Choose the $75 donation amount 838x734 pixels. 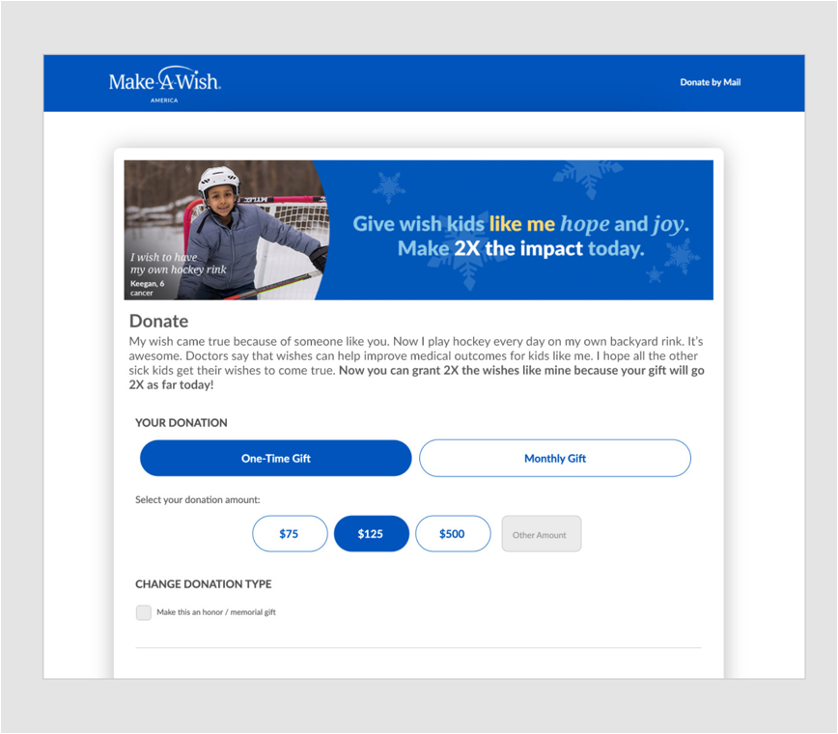click(290, 534)
